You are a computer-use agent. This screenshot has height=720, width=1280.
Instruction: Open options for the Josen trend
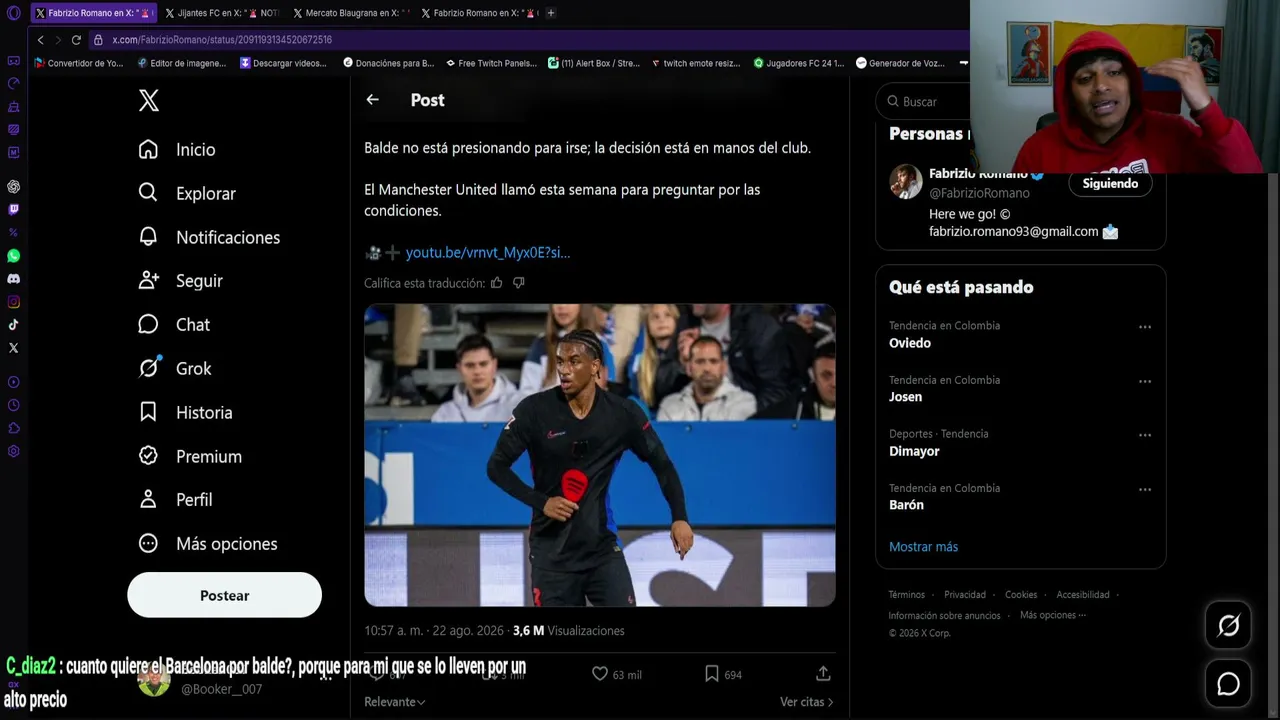[1145, 381]
